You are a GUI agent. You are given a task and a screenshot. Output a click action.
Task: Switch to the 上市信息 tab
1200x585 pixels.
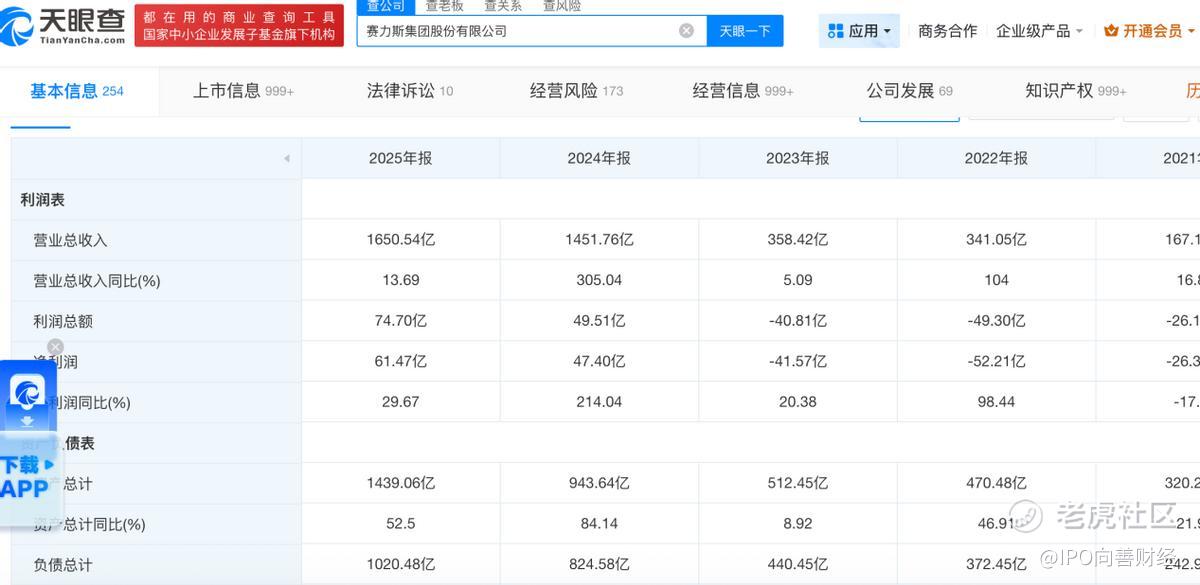point(243,91)
